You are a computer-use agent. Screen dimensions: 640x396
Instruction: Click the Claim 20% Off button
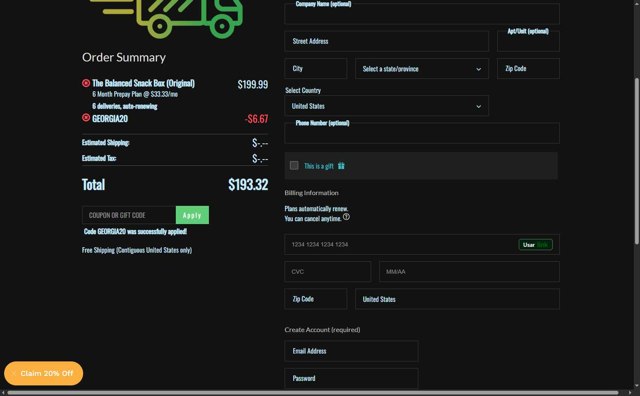44,374
